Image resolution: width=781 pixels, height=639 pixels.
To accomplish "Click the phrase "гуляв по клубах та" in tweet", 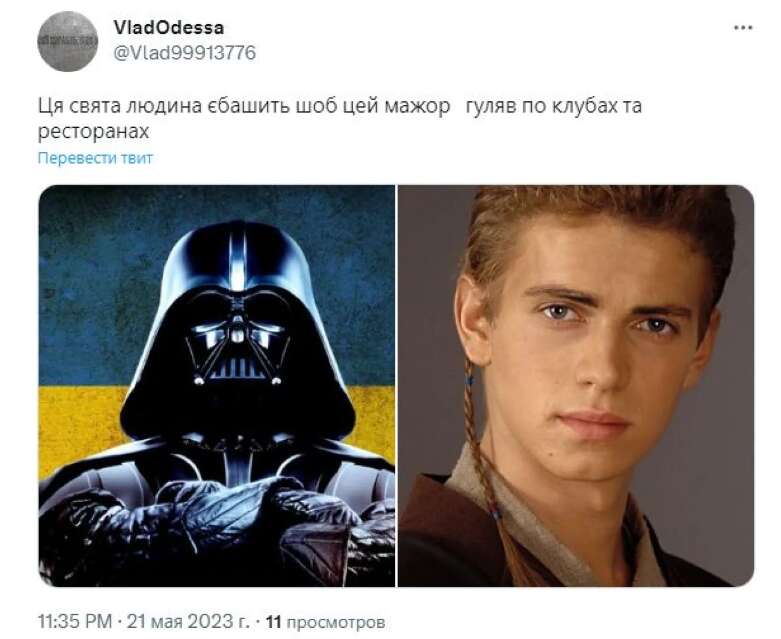I will [x=554, y=106].
